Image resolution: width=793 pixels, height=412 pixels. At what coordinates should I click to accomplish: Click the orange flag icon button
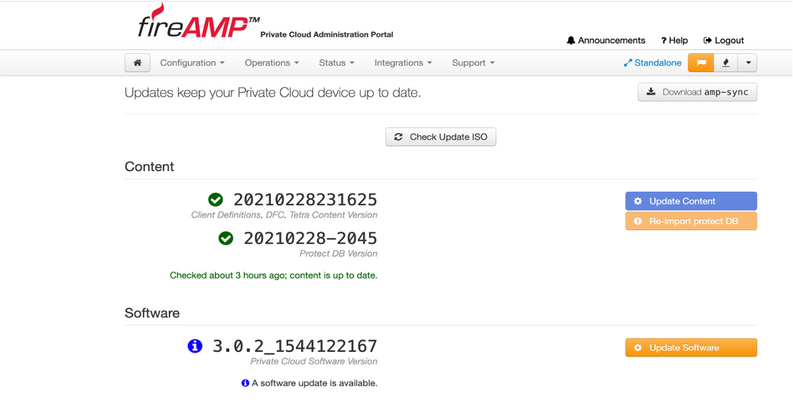pos(701,63)
